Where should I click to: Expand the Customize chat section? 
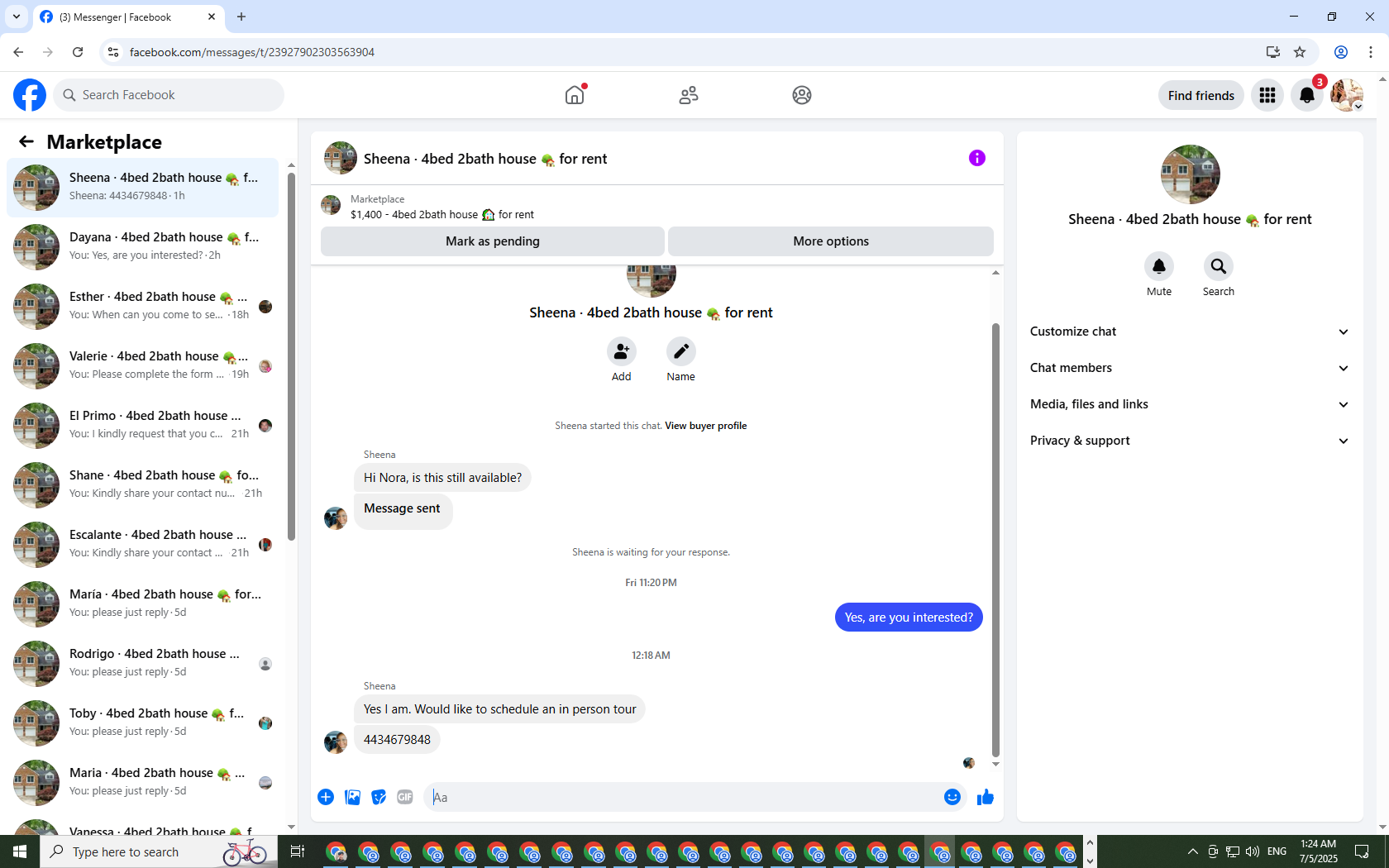point(1190,331)
